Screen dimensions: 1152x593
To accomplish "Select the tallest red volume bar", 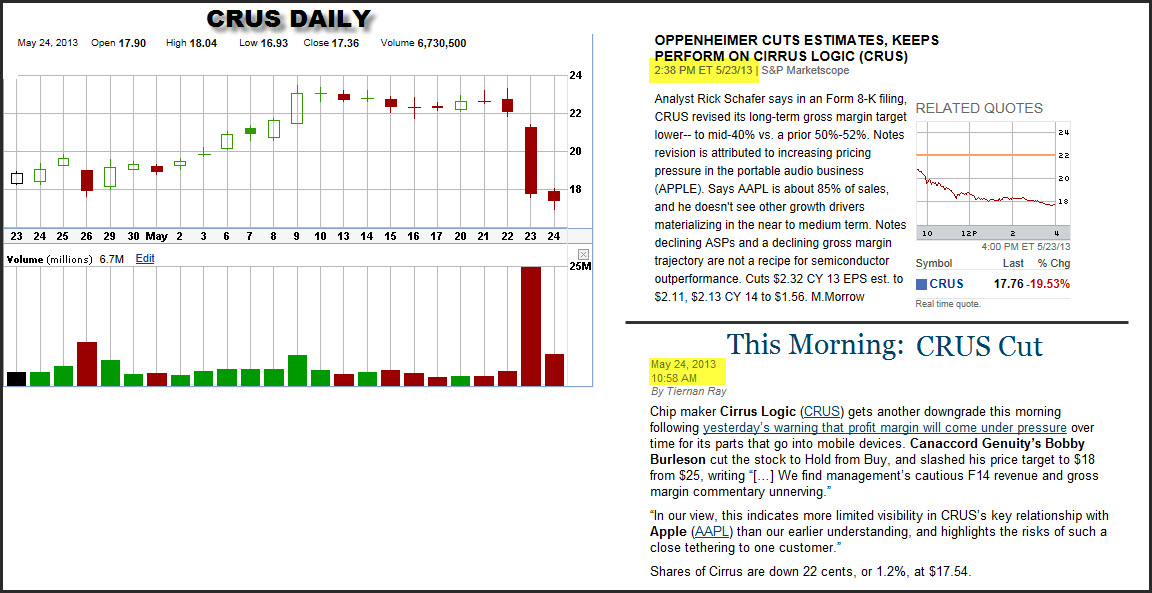I will click(x=530, y=326).
